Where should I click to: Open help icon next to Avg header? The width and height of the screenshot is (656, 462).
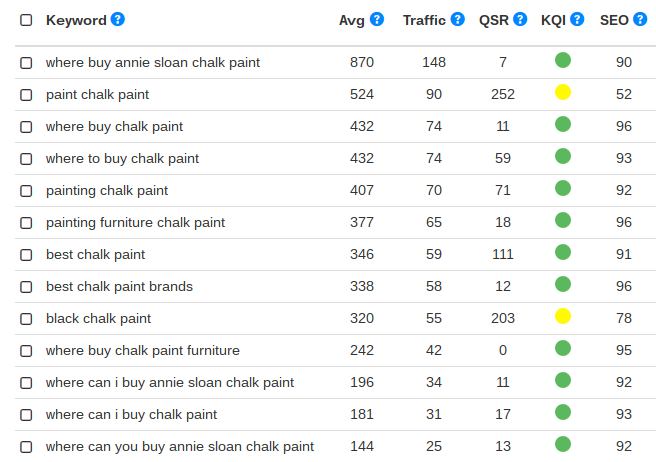[x=377, y=19]
